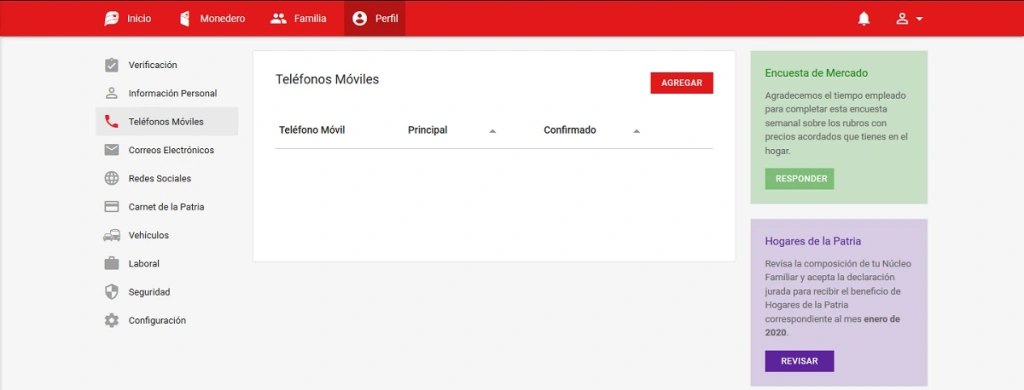Screen dimensions: 1024x390
Task: Click the Redes Sociales globe icon
Action: point(112,178)
